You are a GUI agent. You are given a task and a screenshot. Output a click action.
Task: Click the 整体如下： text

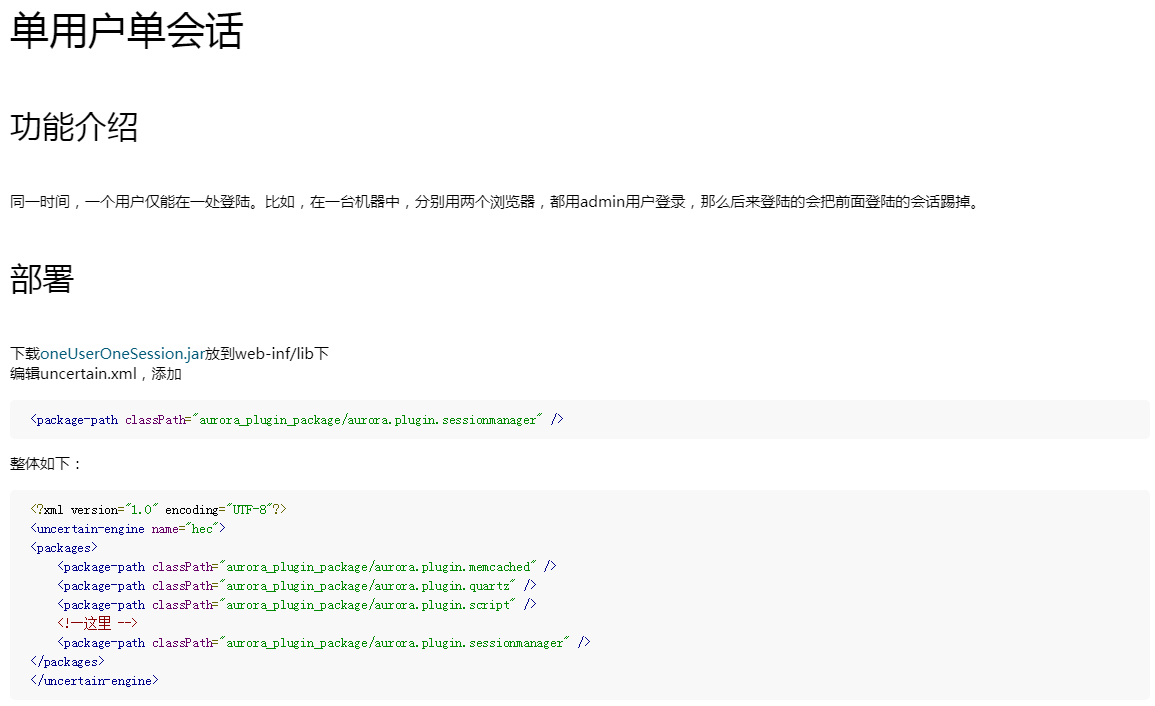[x=46, y=464]
